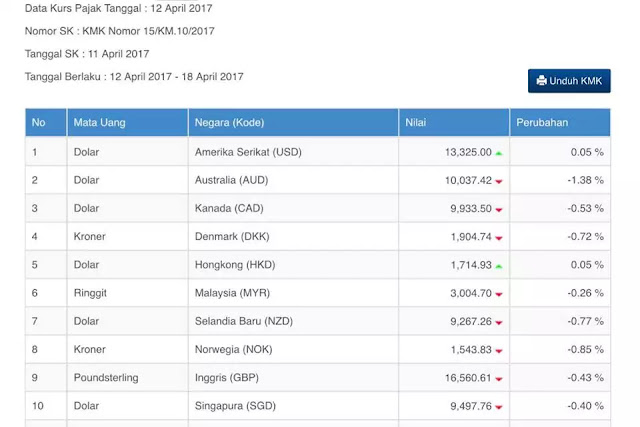Click the red down arrow beside 1,543.83

click(499, 351)
